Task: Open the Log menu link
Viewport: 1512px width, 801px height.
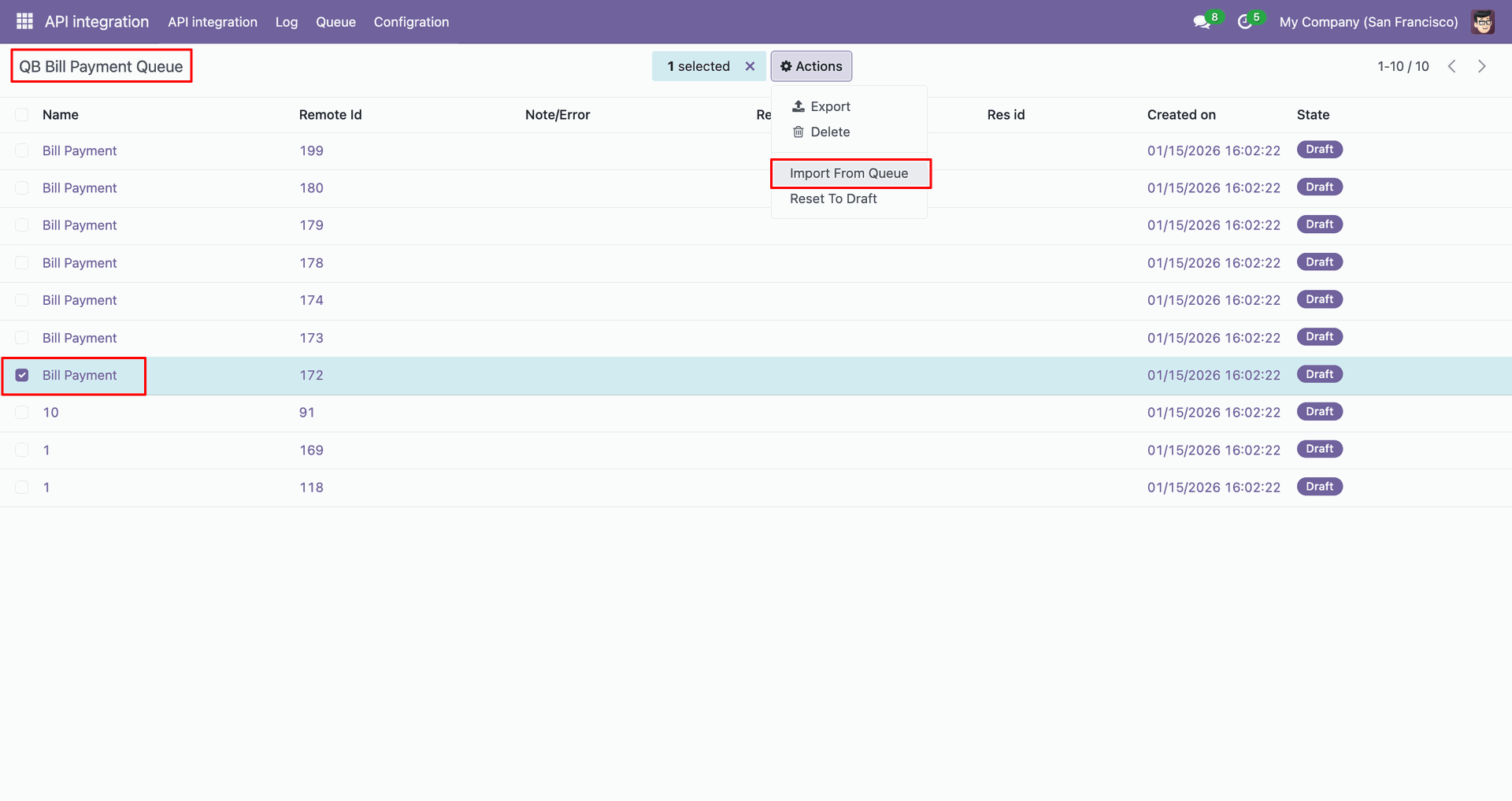Action: 287,22
